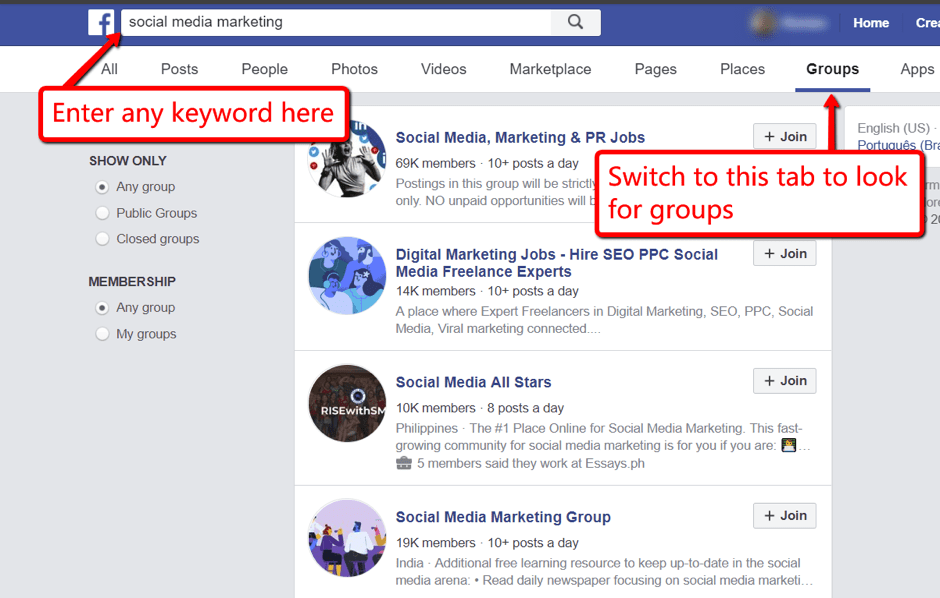Screen dimensions: 940x598
Task: Focus the search box containing social media marketing
Action: click(336, 22)
